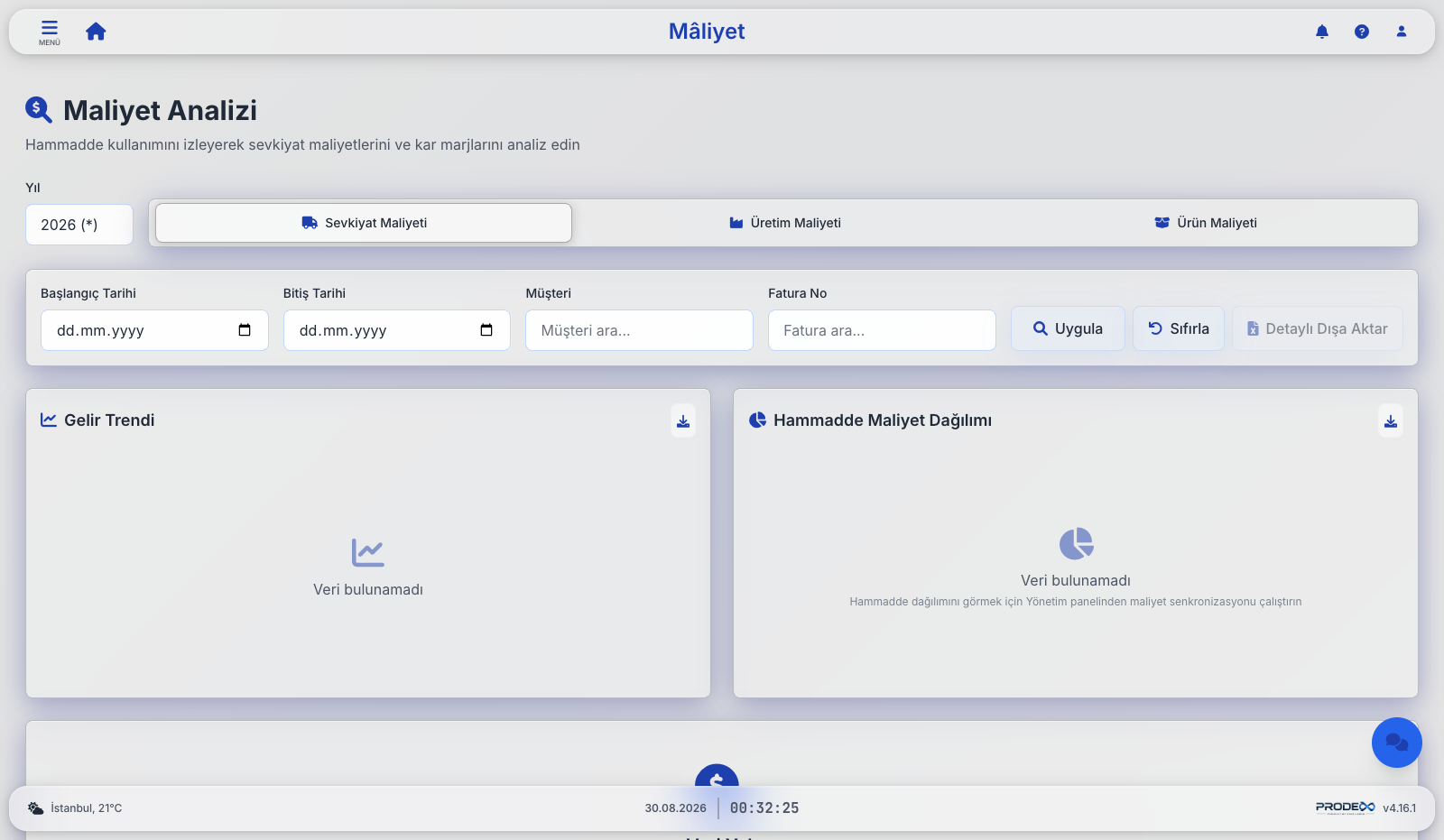1444x840 pixels.
Task: Click Hammadde Maliyet Dağılımı heading
Action: 883,420
